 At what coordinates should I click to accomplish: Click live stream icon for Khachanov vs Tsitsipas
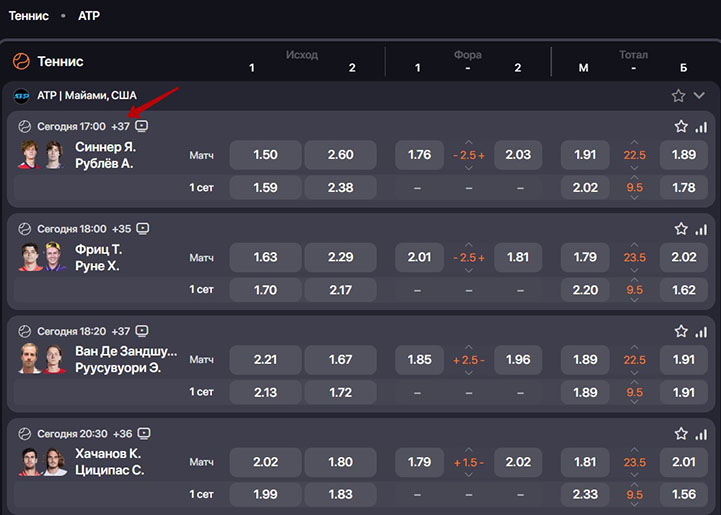[x=144, y=433]
